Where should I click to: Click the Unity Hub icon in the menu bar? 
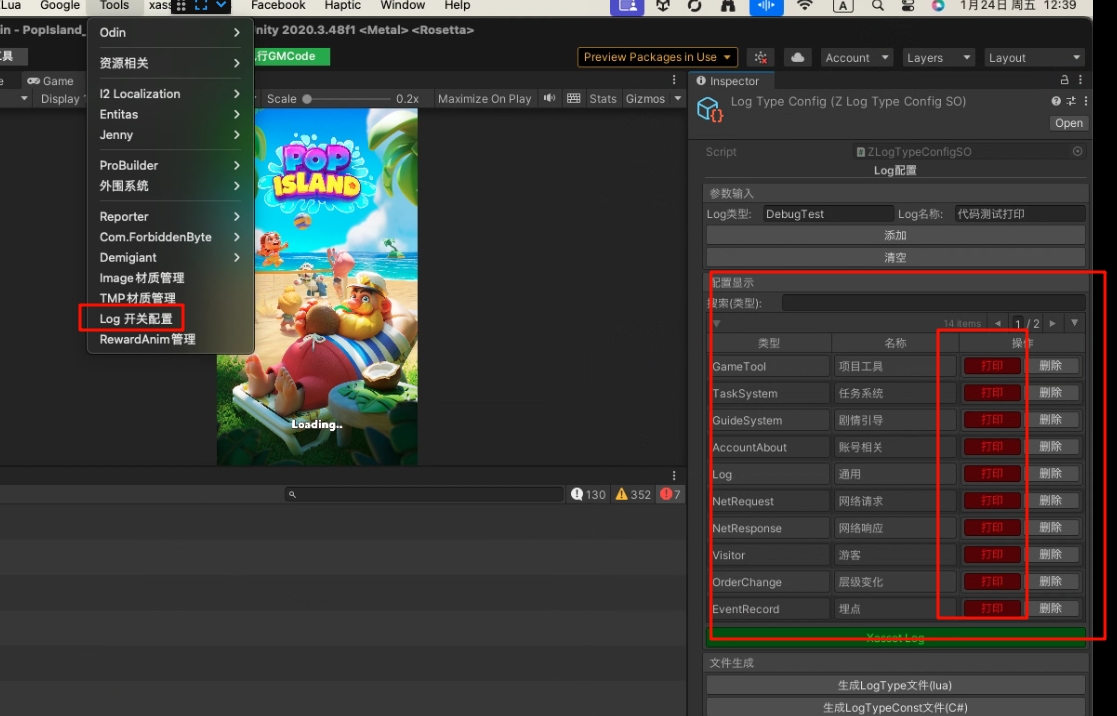[663, 6]
